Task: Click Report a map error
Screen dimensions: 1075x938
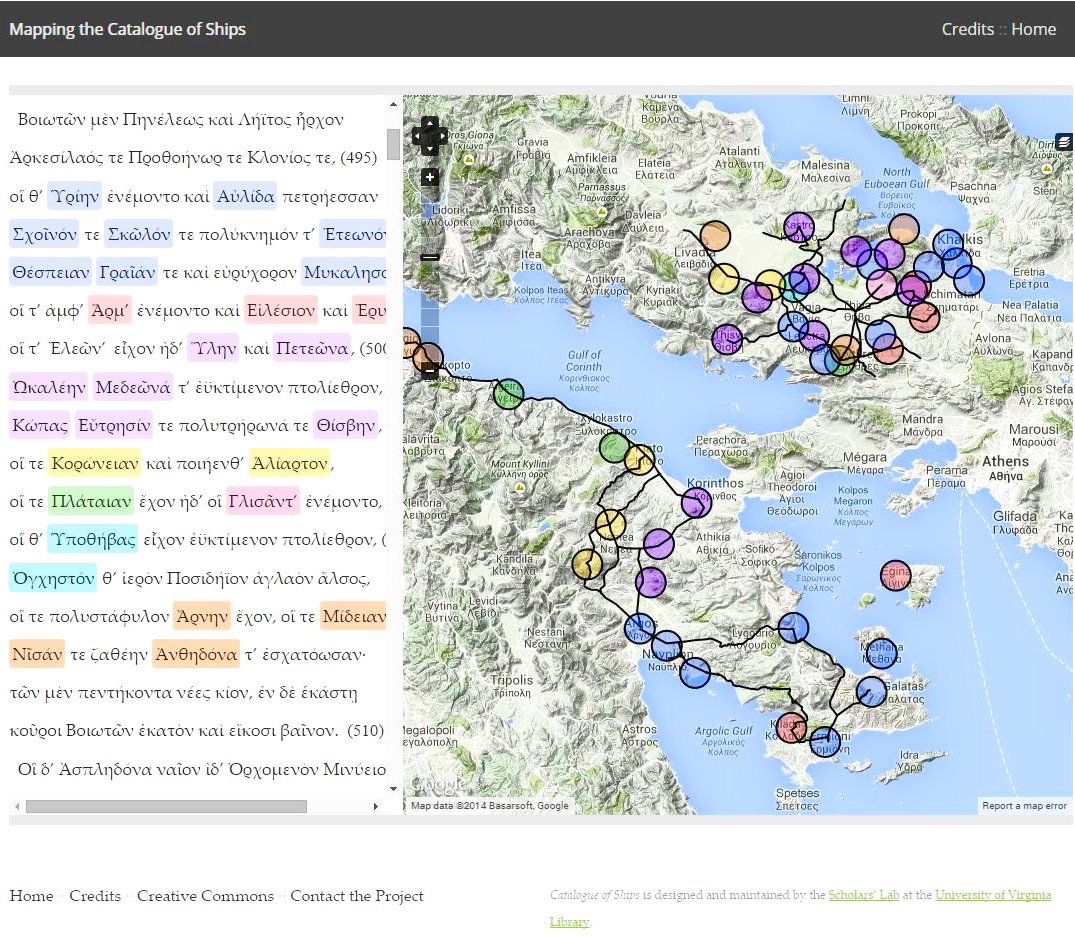Action: pyautogui.click(x=1024, y=806)
